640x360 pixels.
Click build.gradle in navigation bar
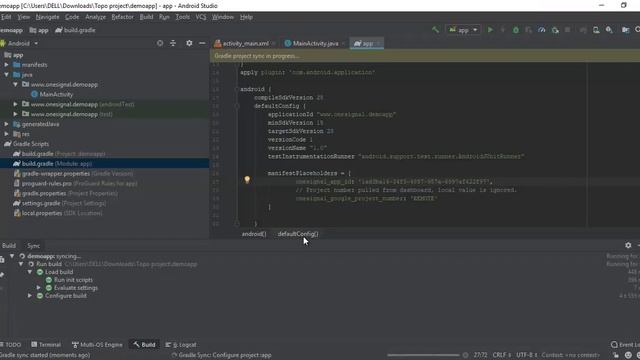coord(76,30)
